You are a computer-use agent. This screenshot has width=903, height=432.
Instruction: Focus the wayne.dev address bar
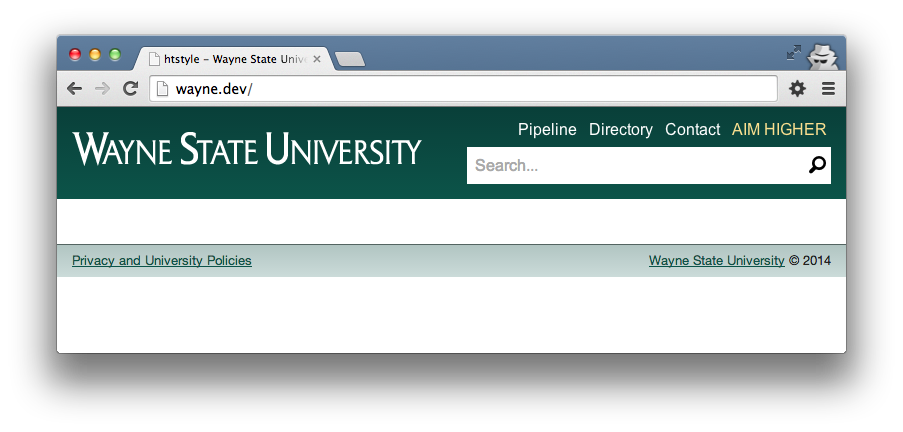coord(464,89)
